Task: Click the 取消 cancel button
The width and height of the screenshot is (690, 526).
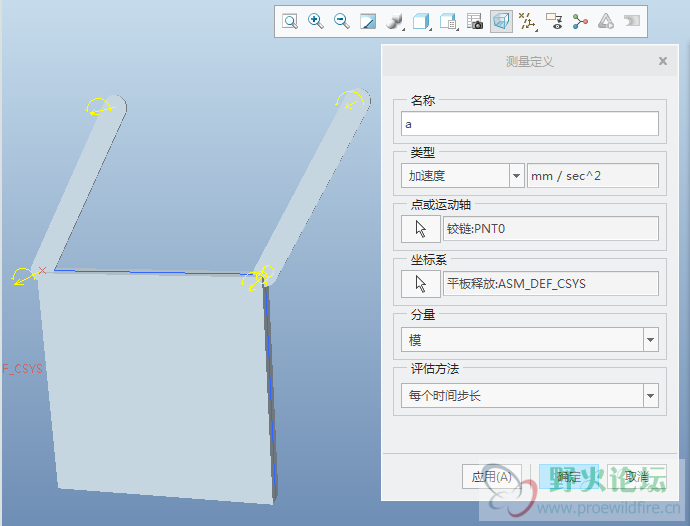Action: (x=637, y=477)
